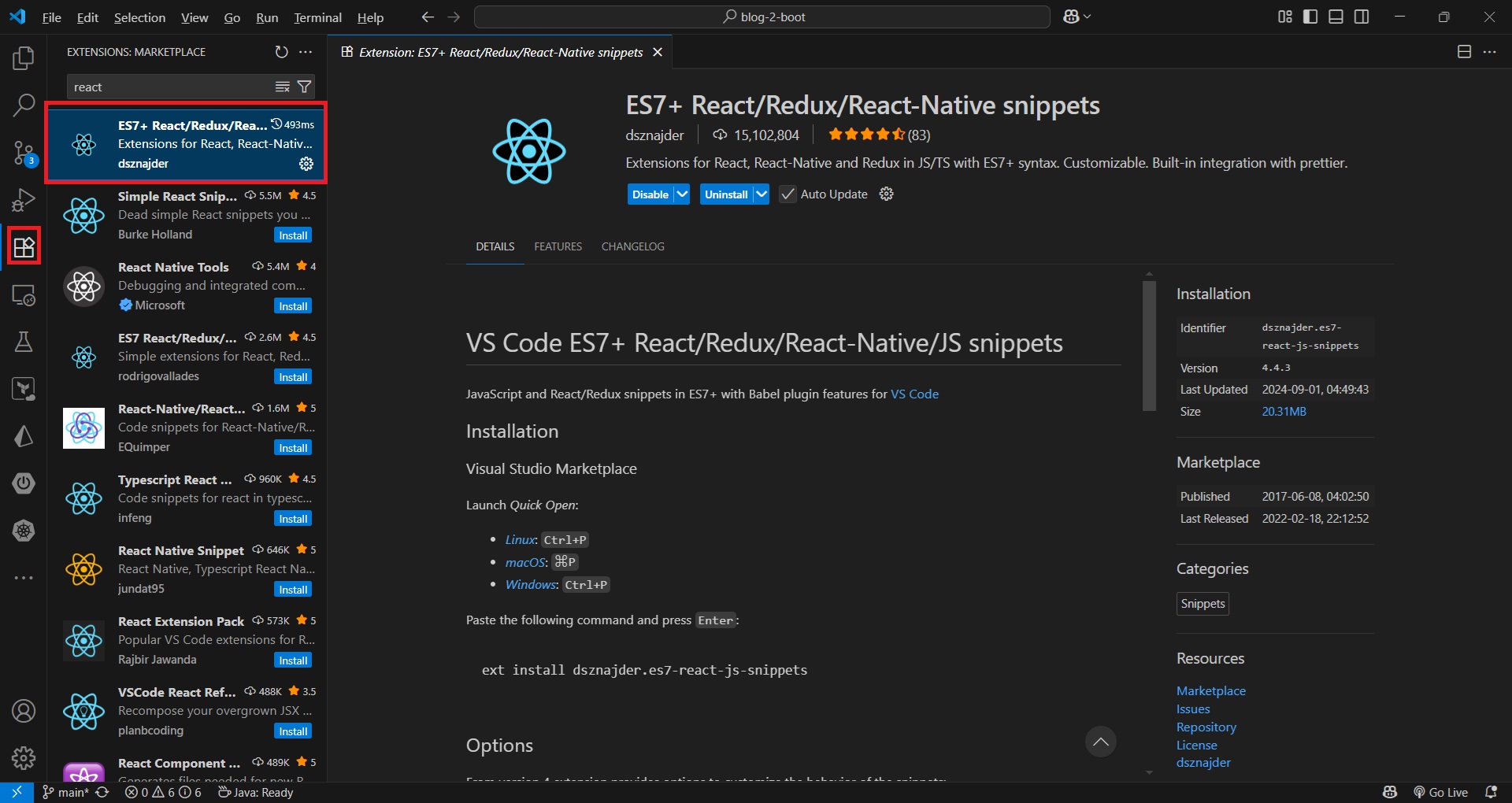Refresh the extensions marketplace list
The height and width of the screenshot is (803, 1512).
pos(281,52)
